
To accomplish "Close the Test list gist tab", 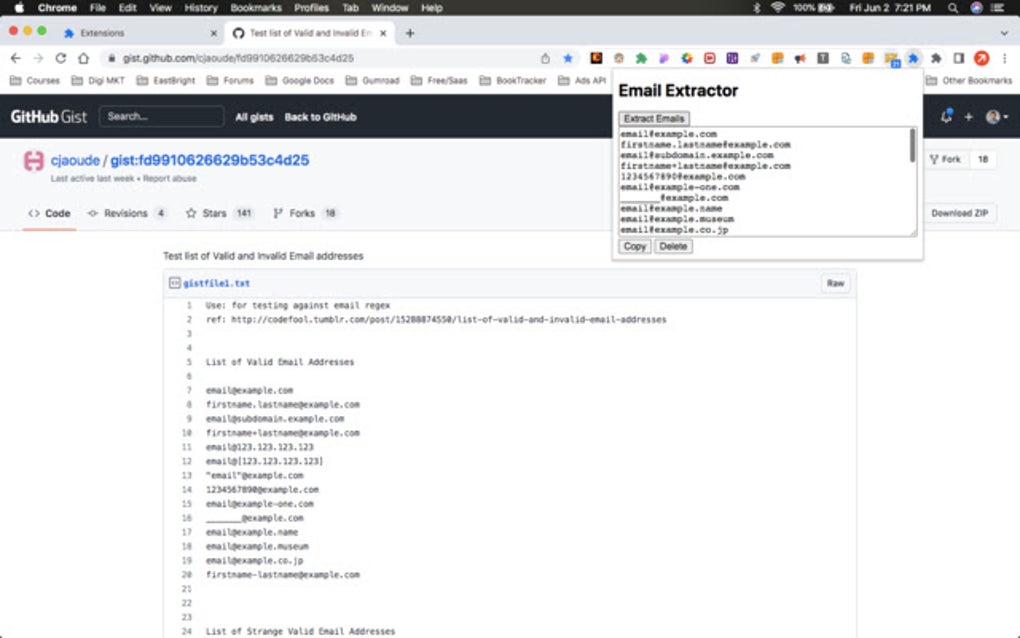I will point(383,33).
